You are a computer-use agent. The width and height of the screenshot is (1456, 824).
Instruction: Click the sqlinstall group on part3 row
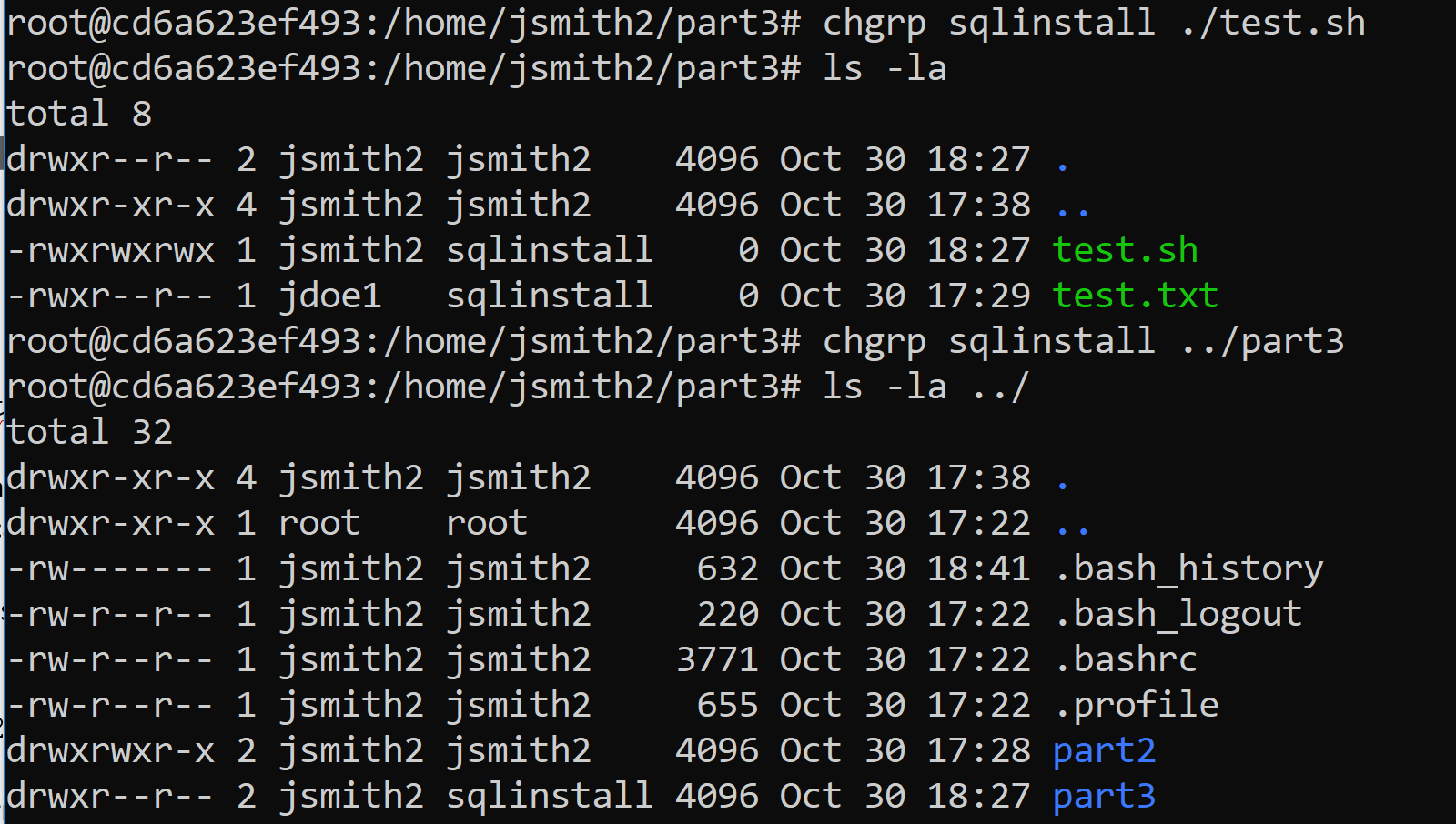coord(549,797)
